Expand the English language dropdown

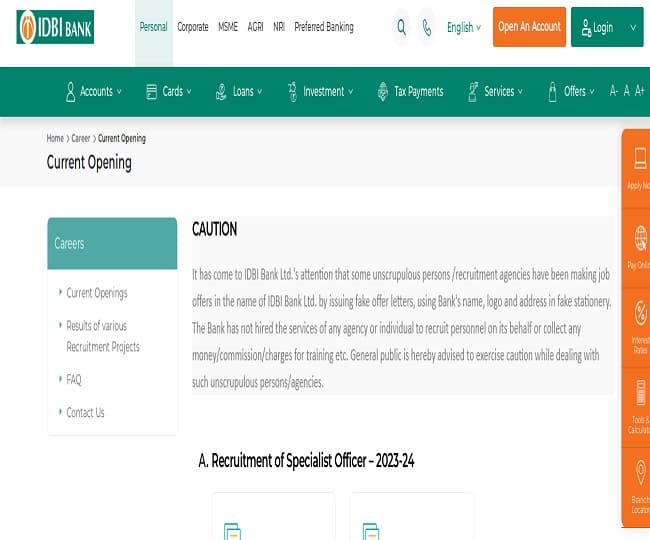(x=464, y=28)
